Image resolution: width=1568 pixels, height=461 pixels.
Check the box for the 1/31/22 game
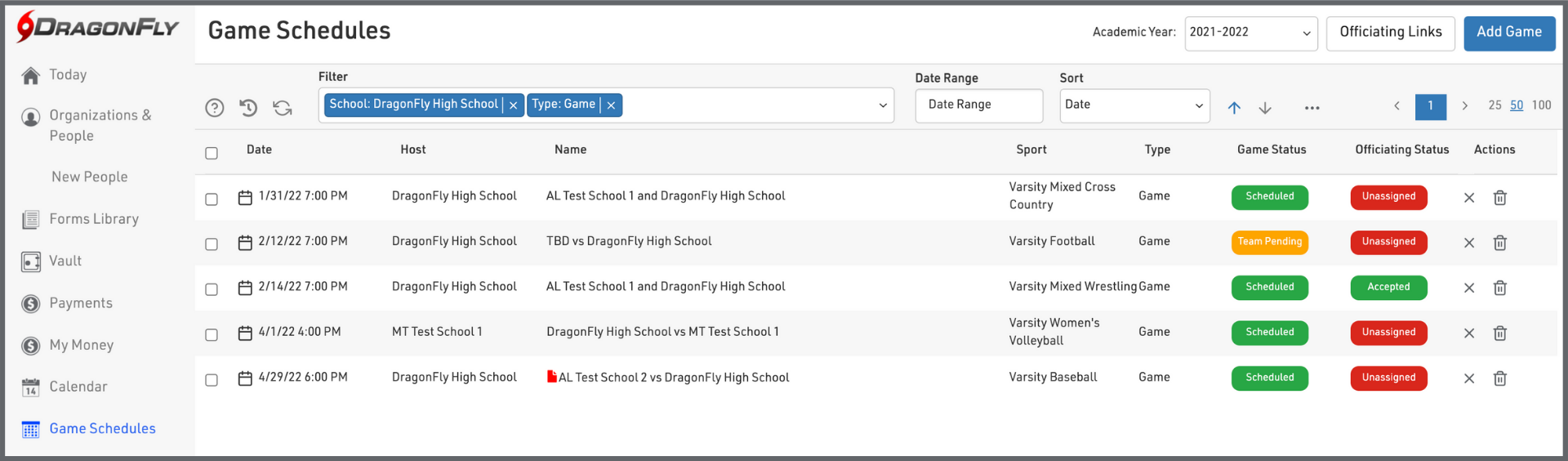pos(212,199)
